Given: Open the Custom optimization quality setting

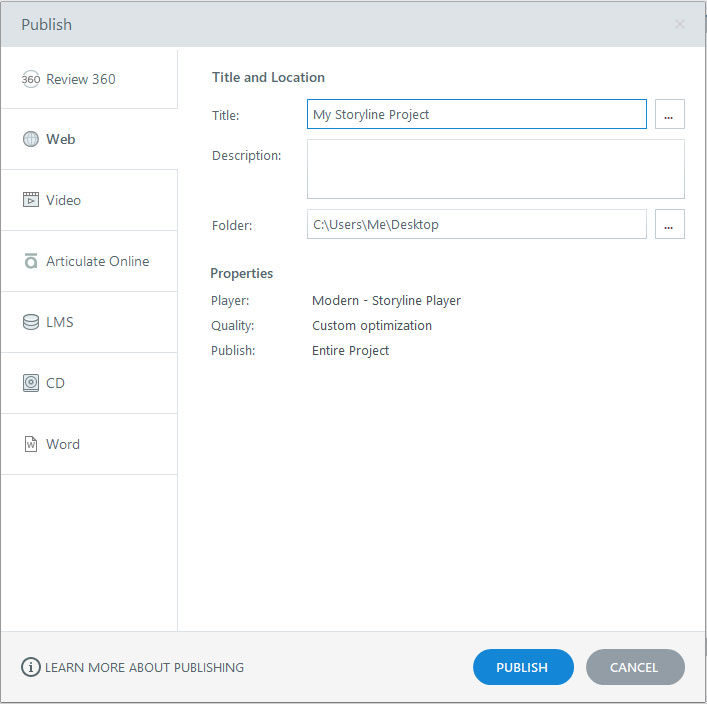Looking at the screenshot, I should tap(372, 325).
